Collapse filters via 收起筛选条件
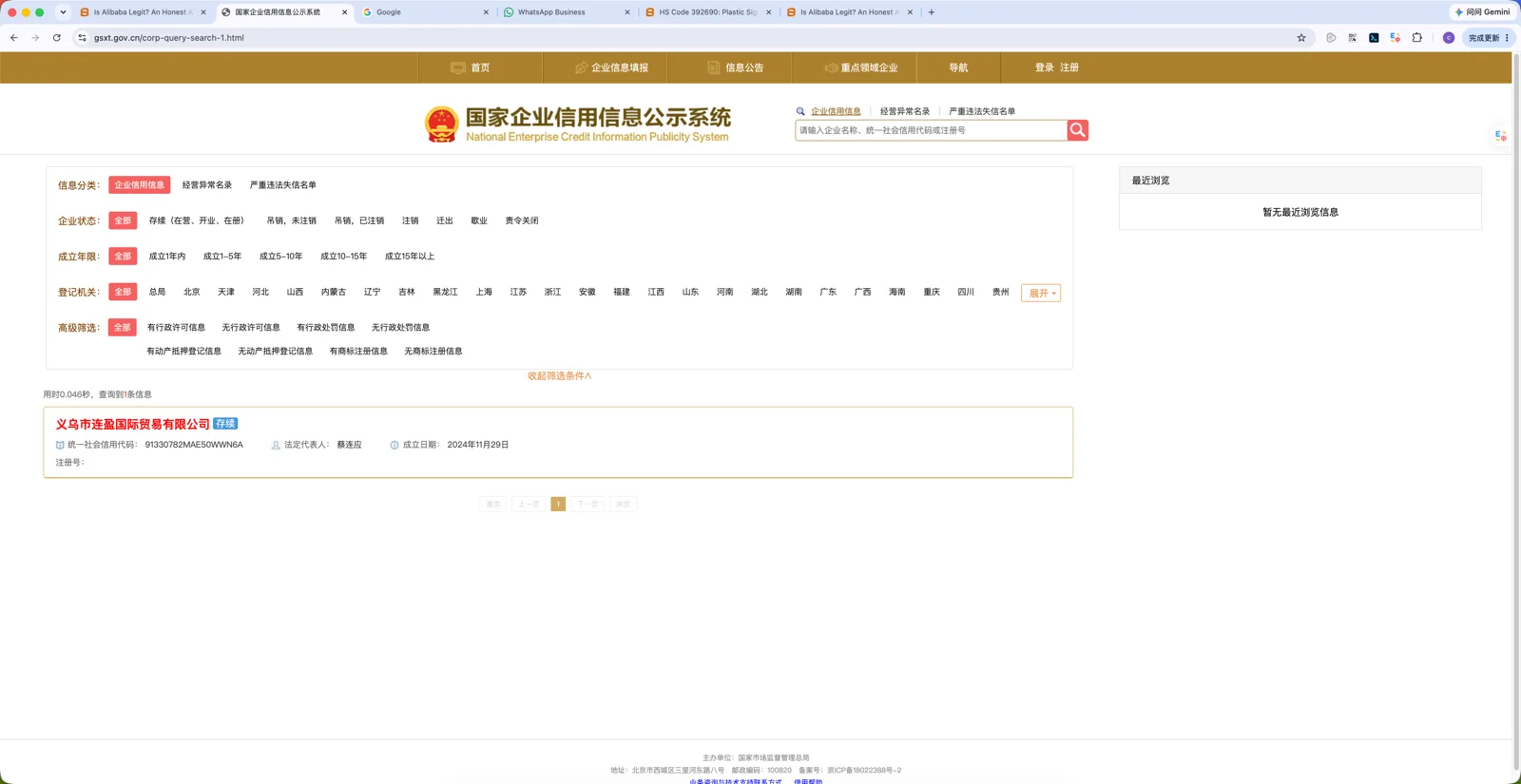 (560, 376)
